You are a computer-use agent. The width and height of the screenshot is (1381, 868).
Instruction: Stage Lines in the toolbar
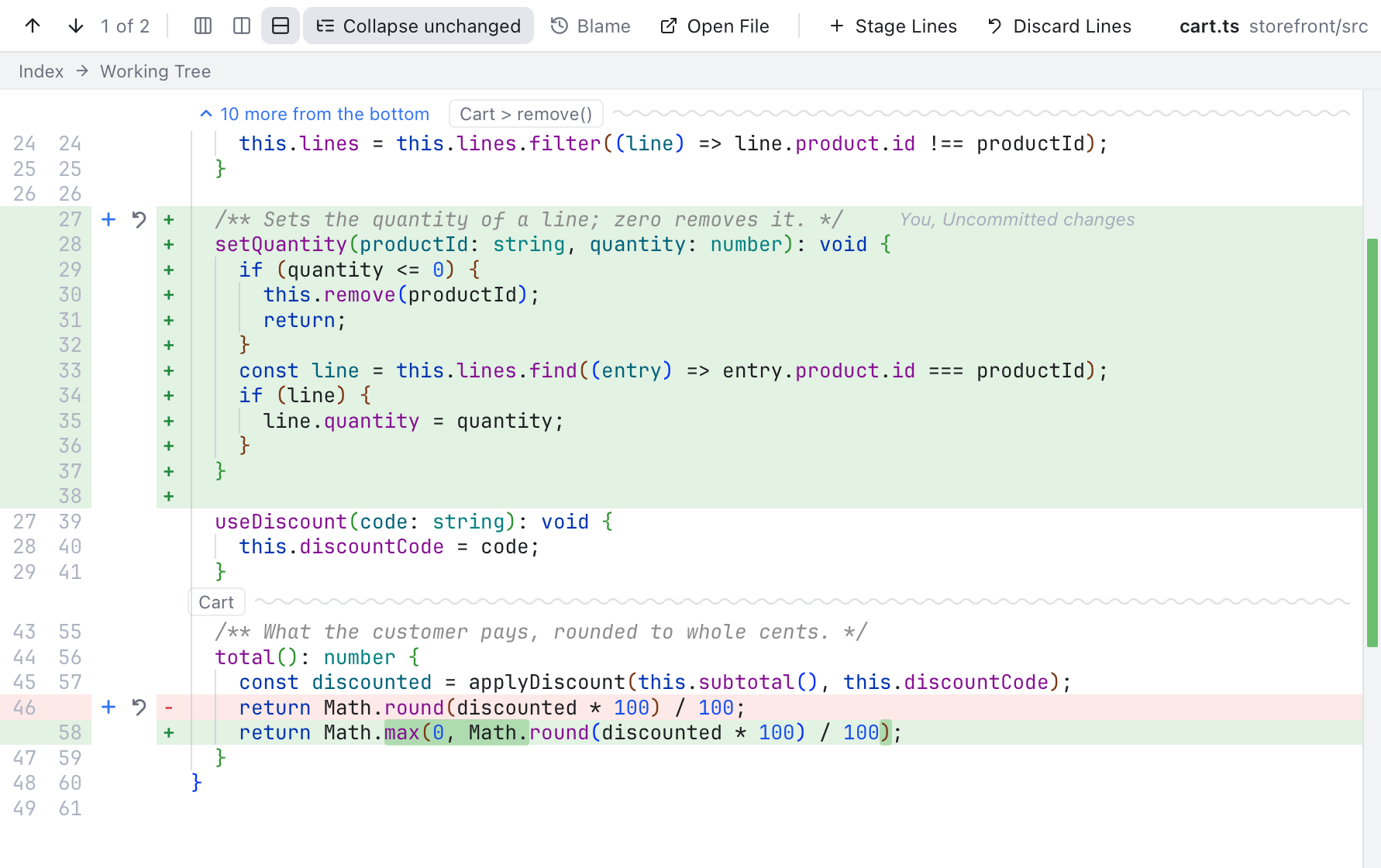pyautogui.click(x=893, y=26)
